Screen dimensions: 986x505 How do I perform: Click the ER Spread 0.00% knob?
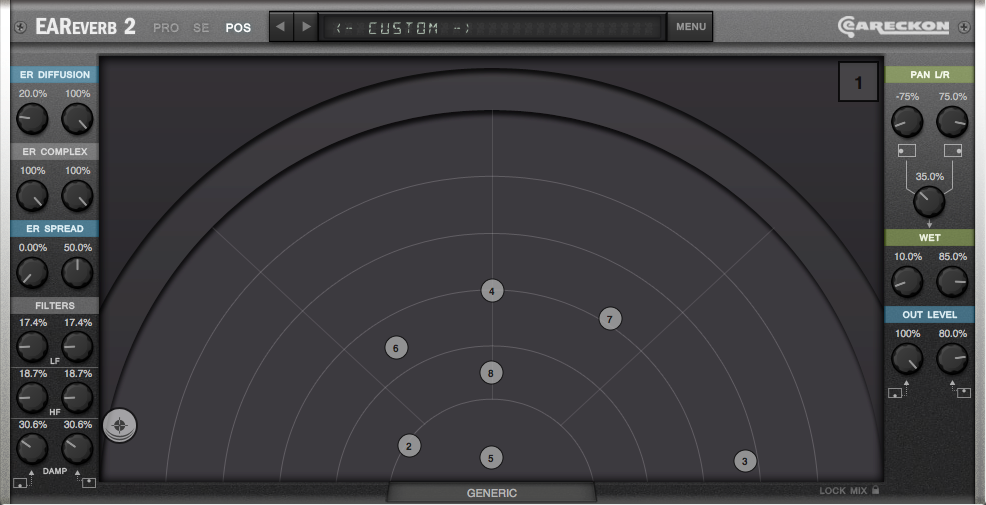point(32,272)
